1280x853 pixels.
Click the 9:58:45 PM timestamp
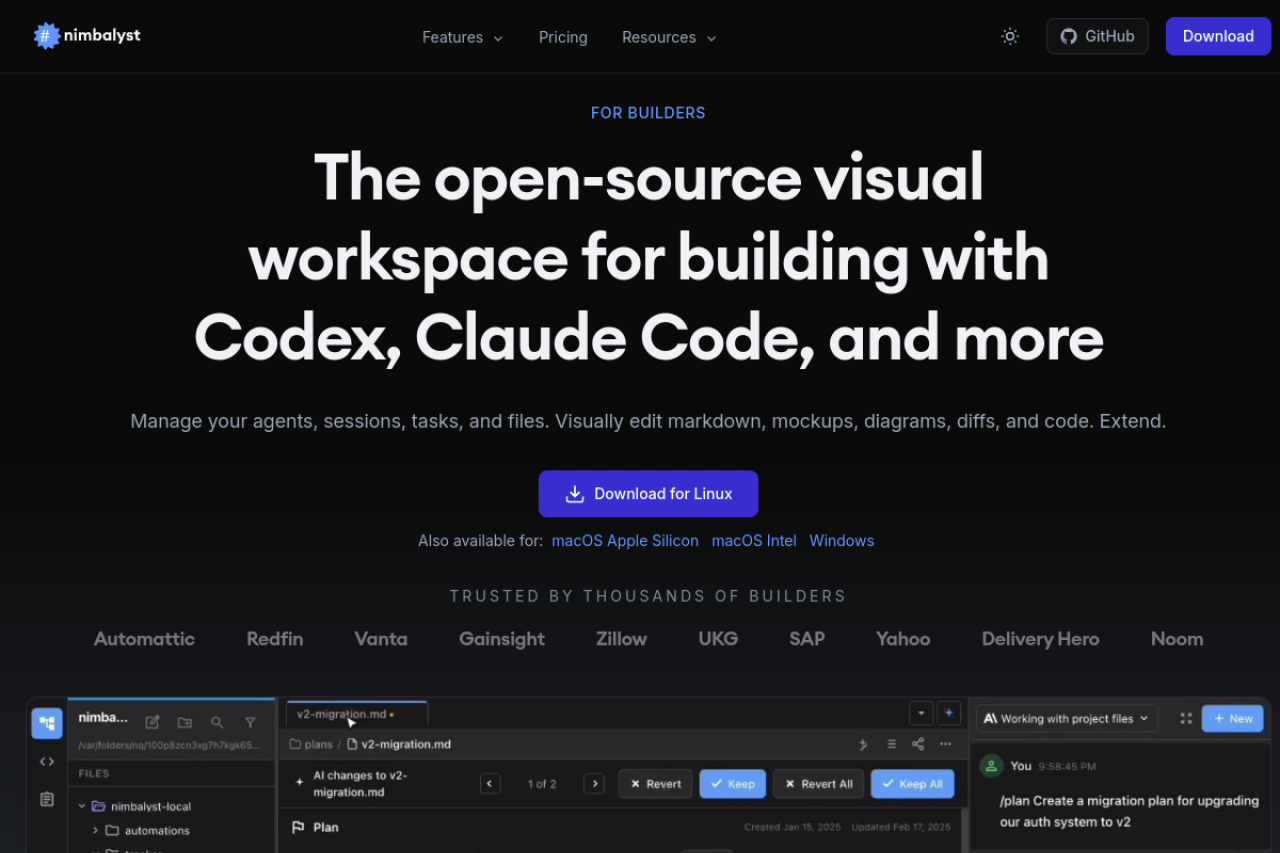[x=1067, y=766]
